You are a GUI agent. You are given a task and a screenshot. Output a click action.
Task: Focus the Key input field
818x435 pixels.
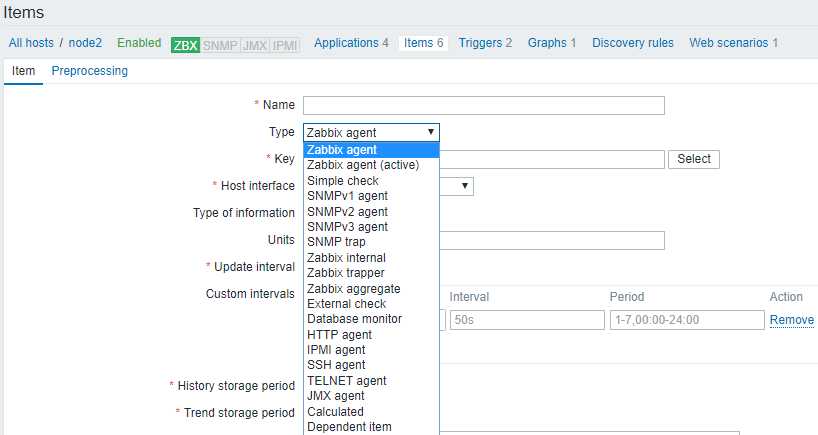(x=552, y=159)
